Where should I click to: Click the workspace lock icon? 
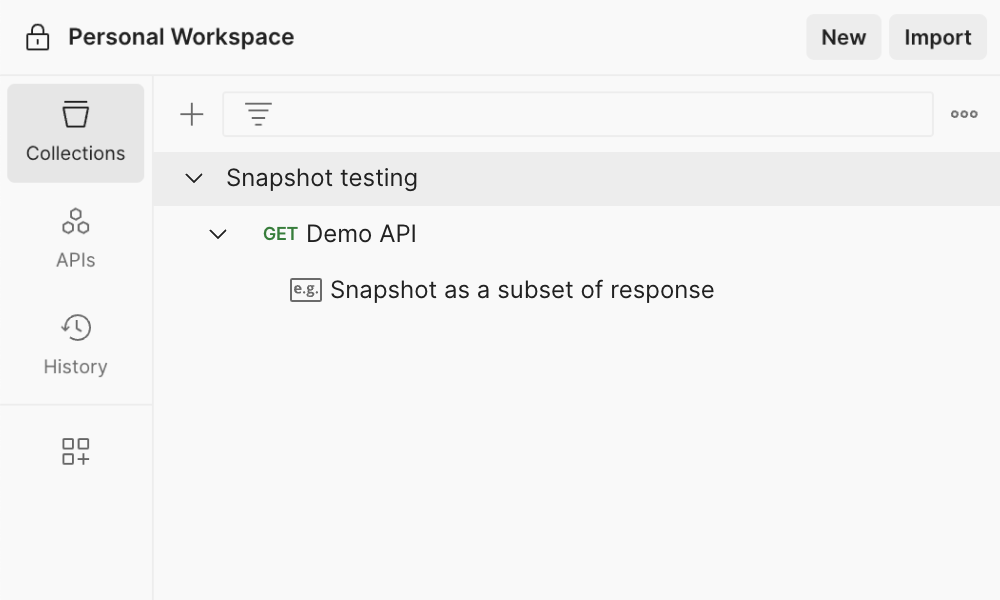(36, 36)
